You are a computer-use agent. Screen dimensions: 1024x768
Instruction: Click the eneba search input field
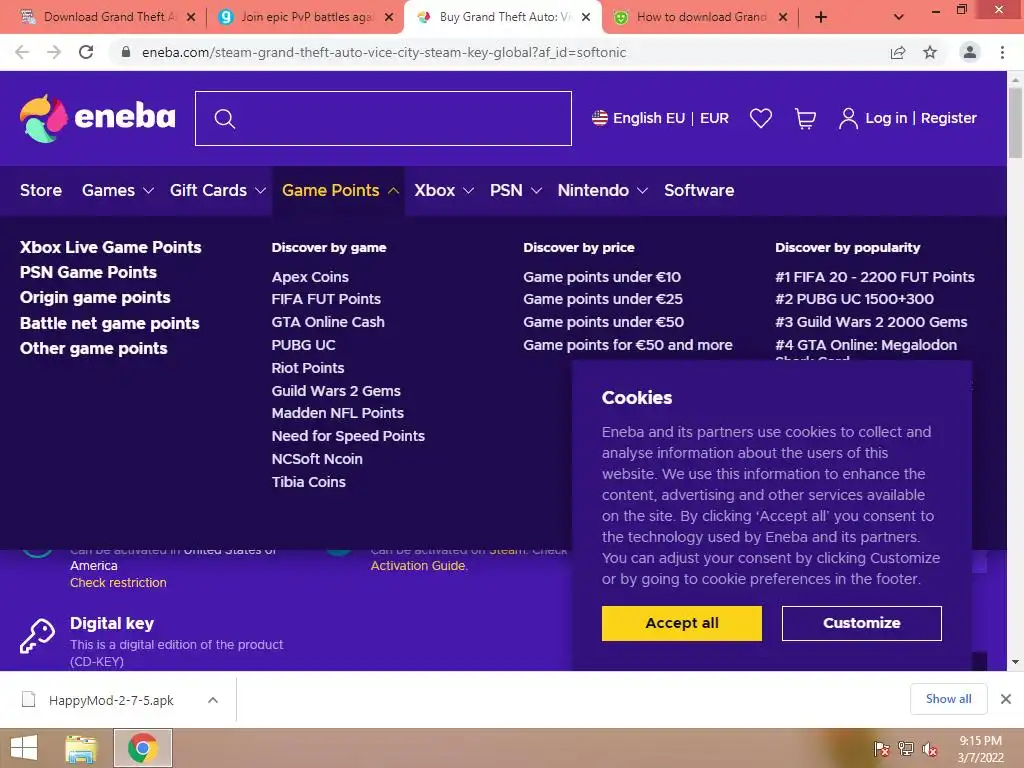tap(383, 118)
